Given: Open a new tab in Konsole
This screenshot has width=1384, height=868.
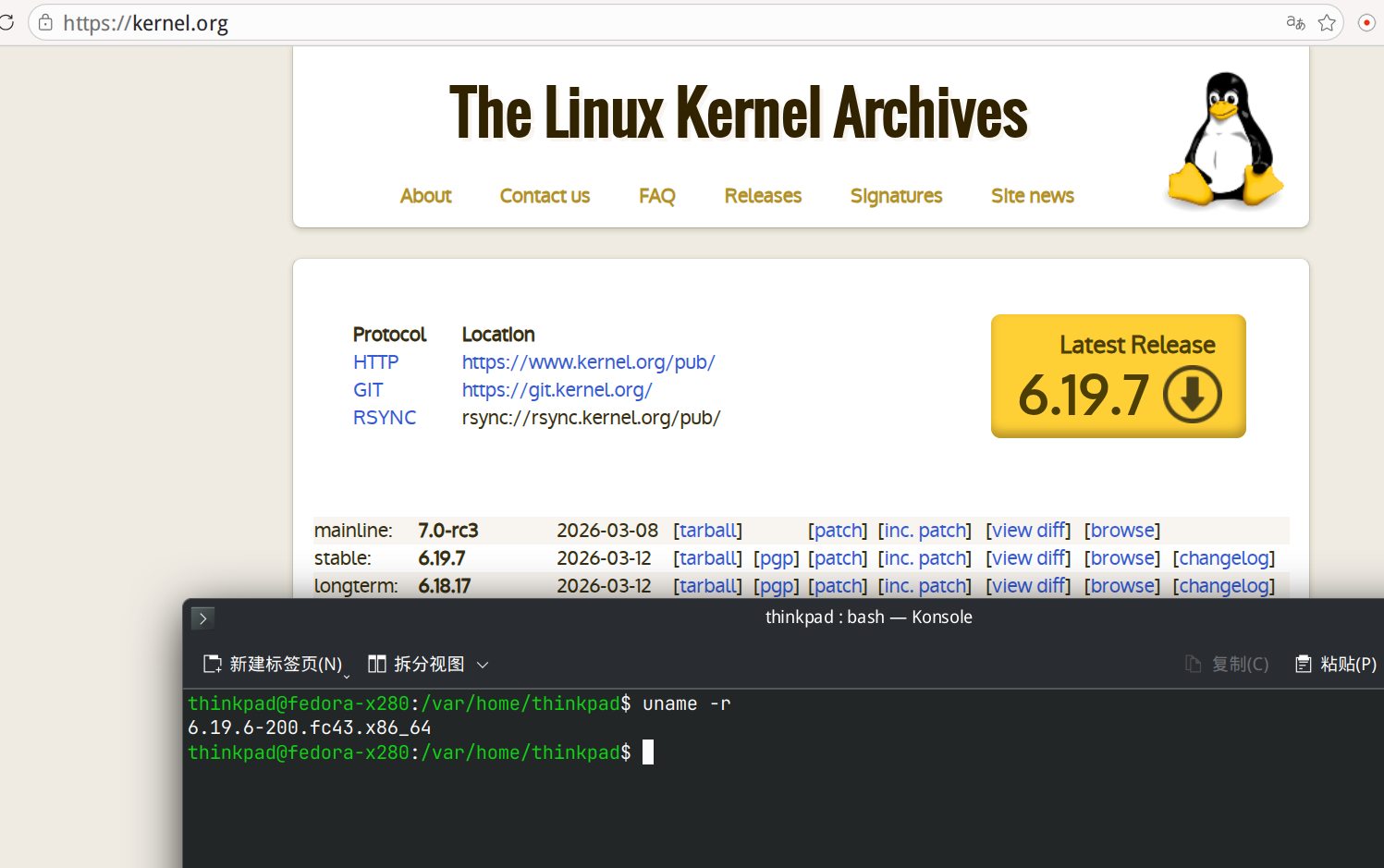Looking at the screenshot, I should pos(273,664).
